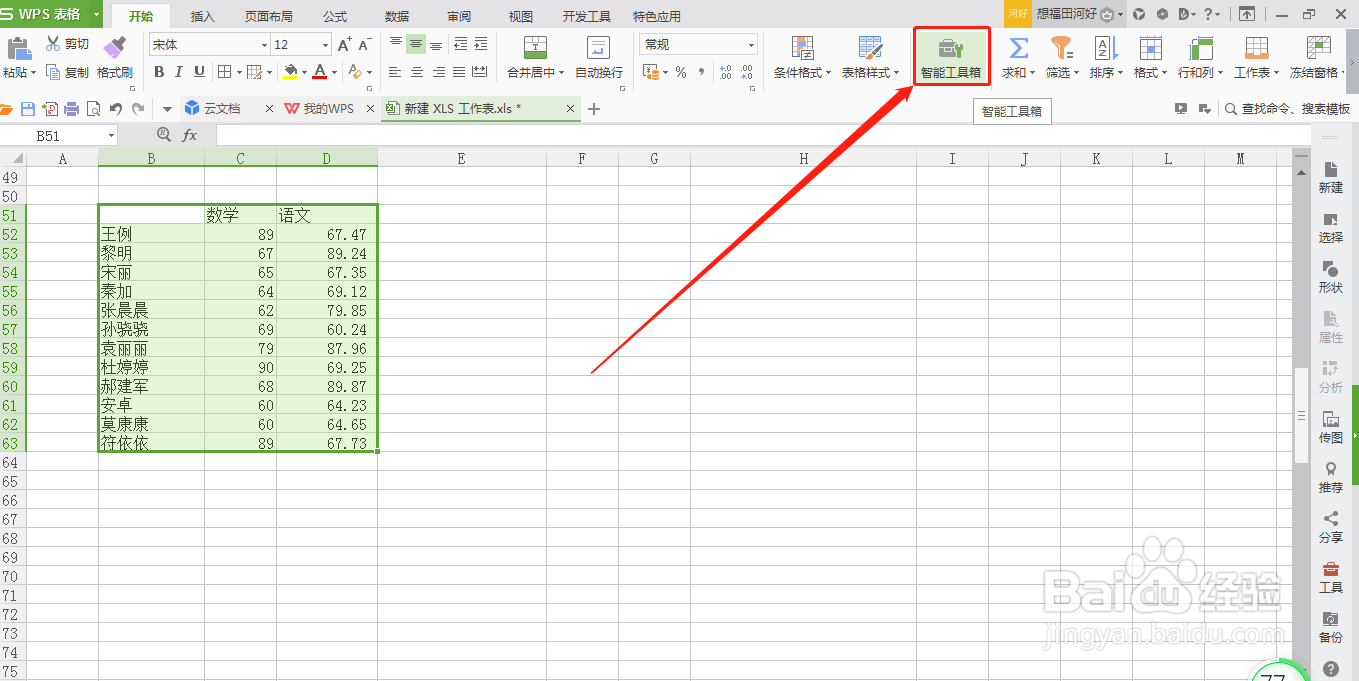The width and height of the screenshot is (1359, 681).
Task: Toggle justify alignment
Action: [x=459, y=72]
